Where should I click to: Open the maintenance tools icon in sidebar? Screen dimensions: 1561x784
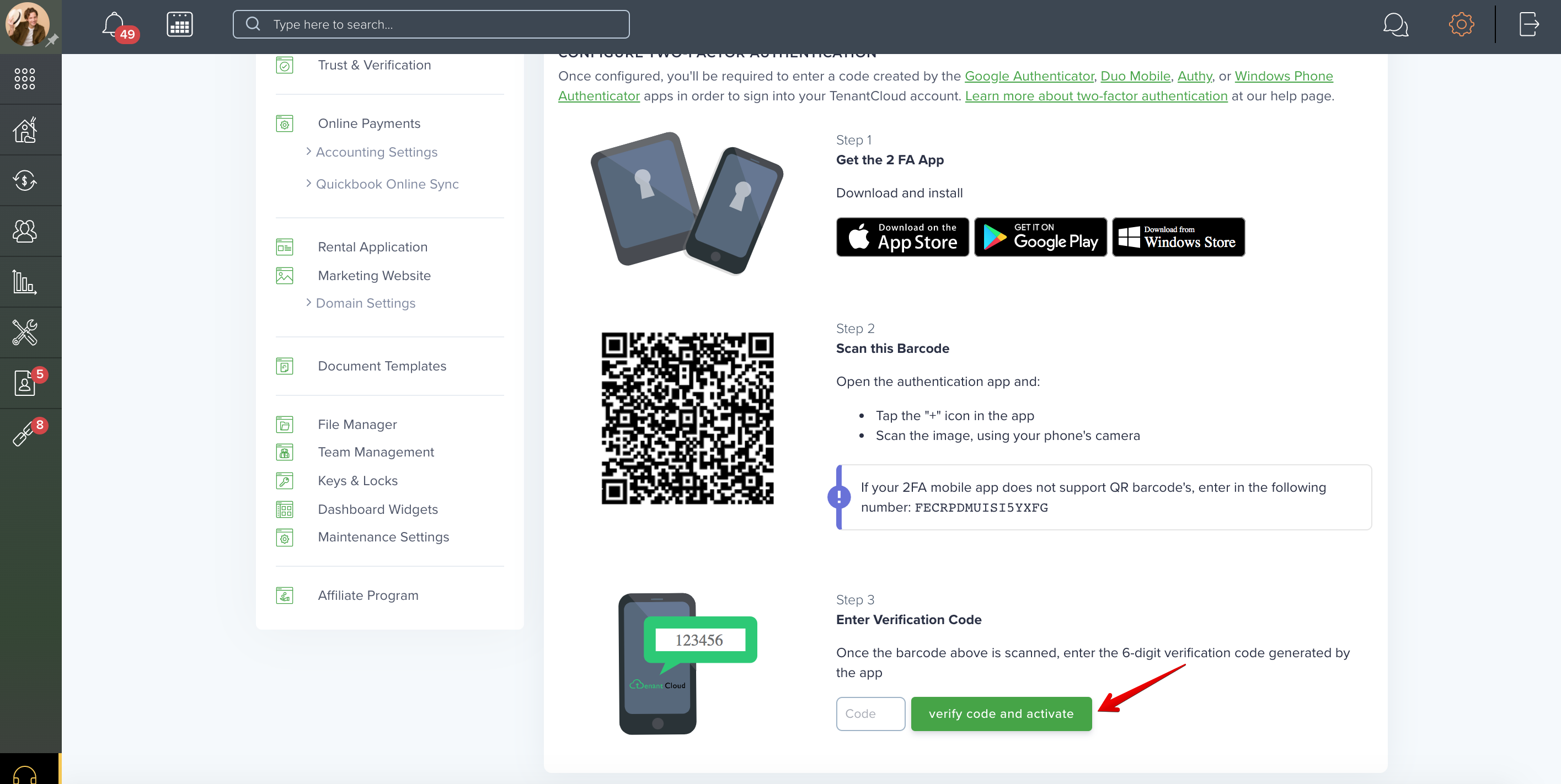tap(25, 332)
